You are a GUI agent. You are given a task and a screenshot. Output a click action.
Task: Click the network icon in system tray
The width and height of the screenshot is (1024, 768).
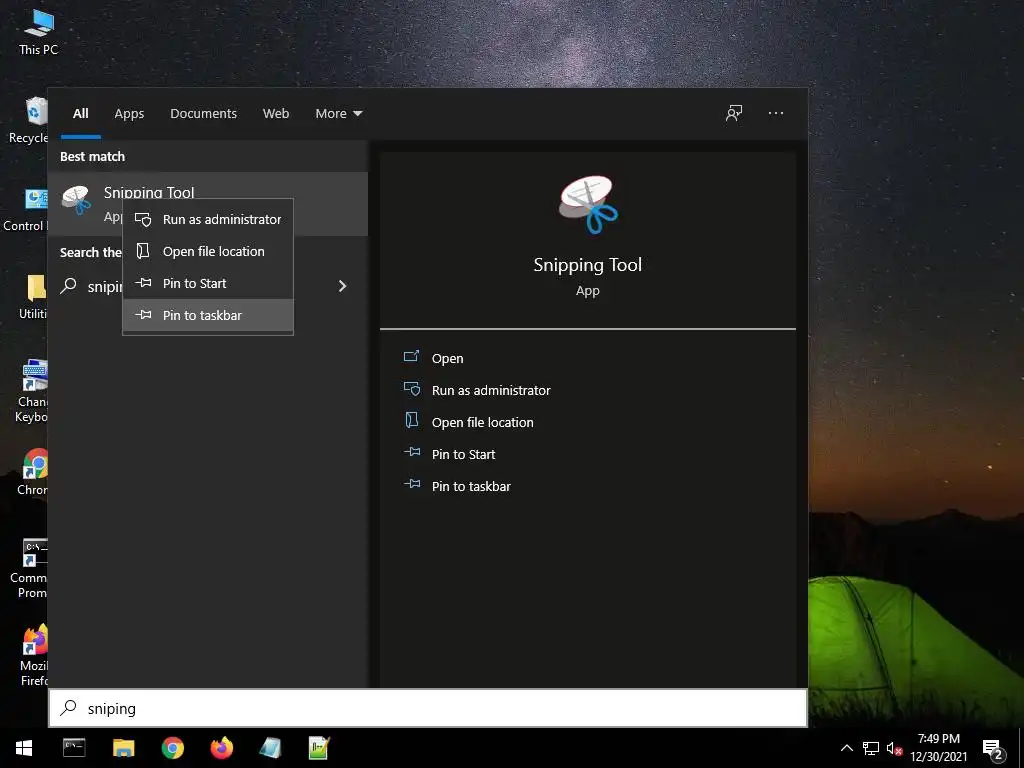click(871, 748)
